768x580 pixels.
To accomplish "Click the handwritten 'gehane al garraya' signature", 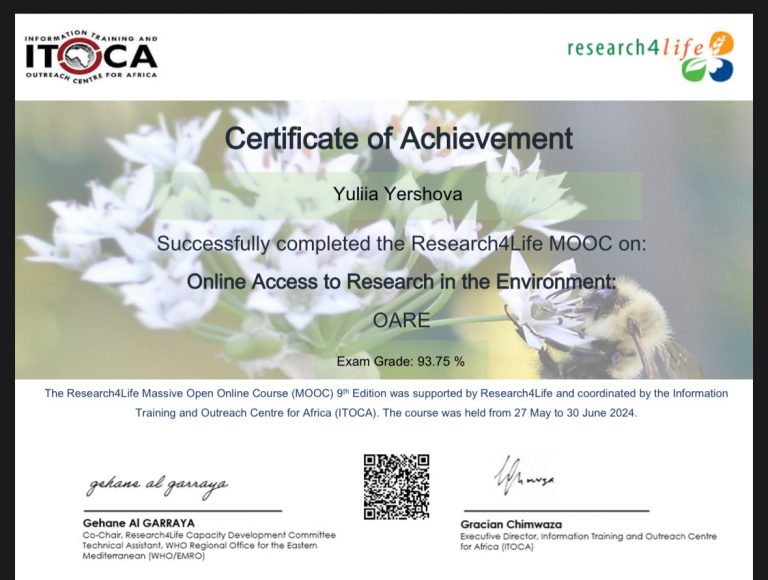I will (157, 485).
